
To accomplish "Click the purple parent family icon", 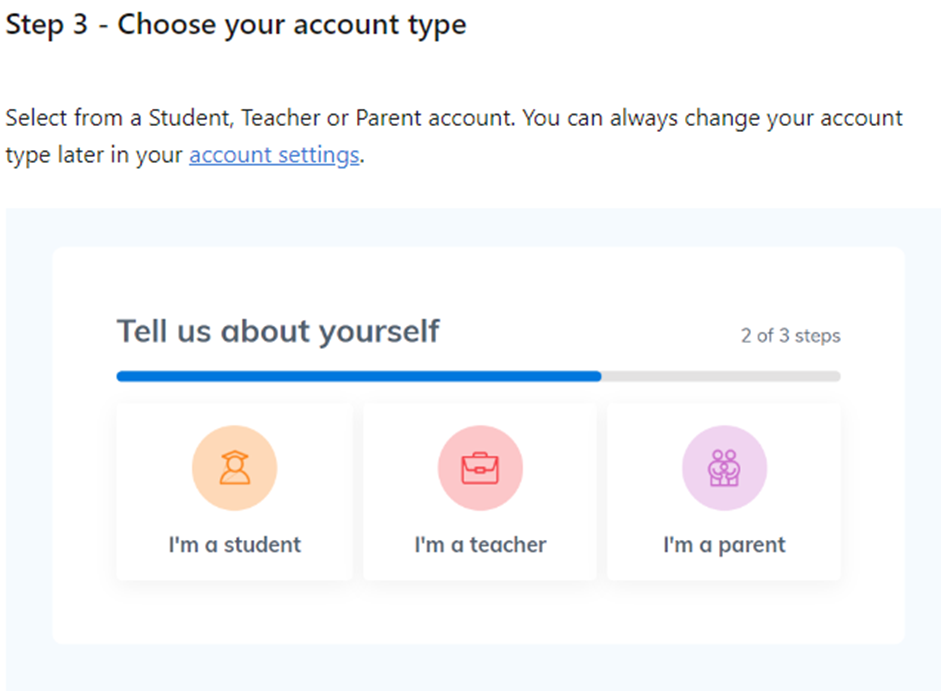I will (x=724, y=468).
